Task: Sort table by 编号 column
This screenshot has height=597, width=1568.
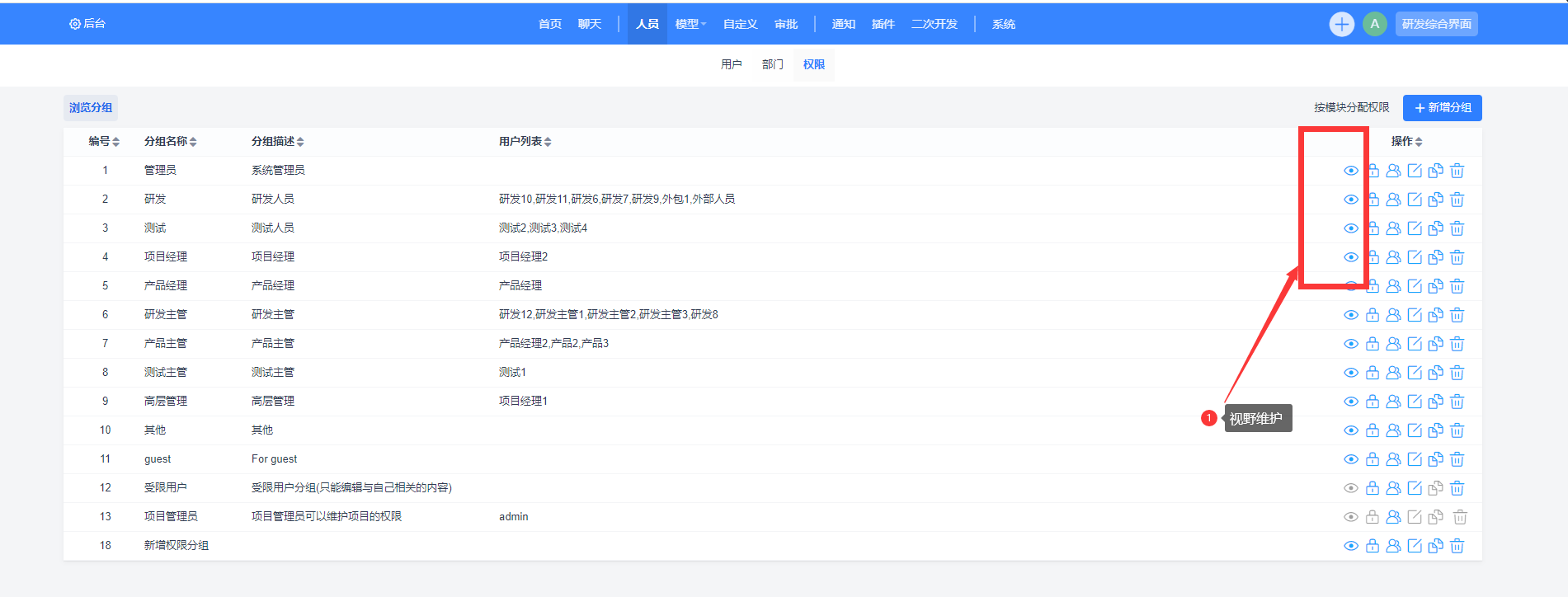Action: pyautogui.click(x=104, y=142)
